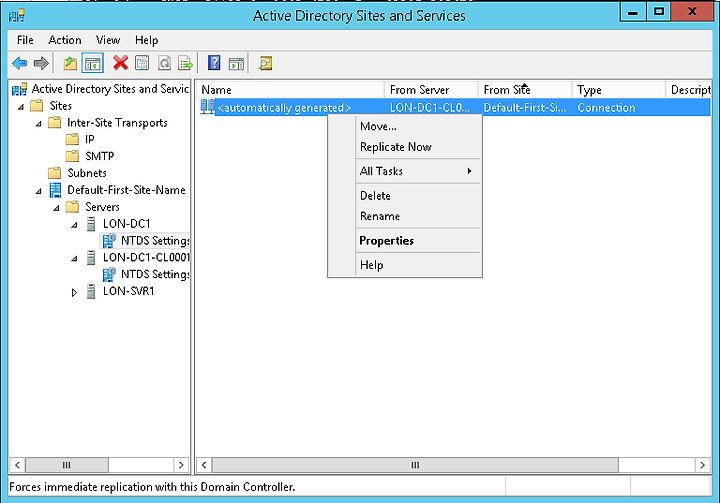
Task: Minimize the Sites and Services window
Action: pos(632,12)
